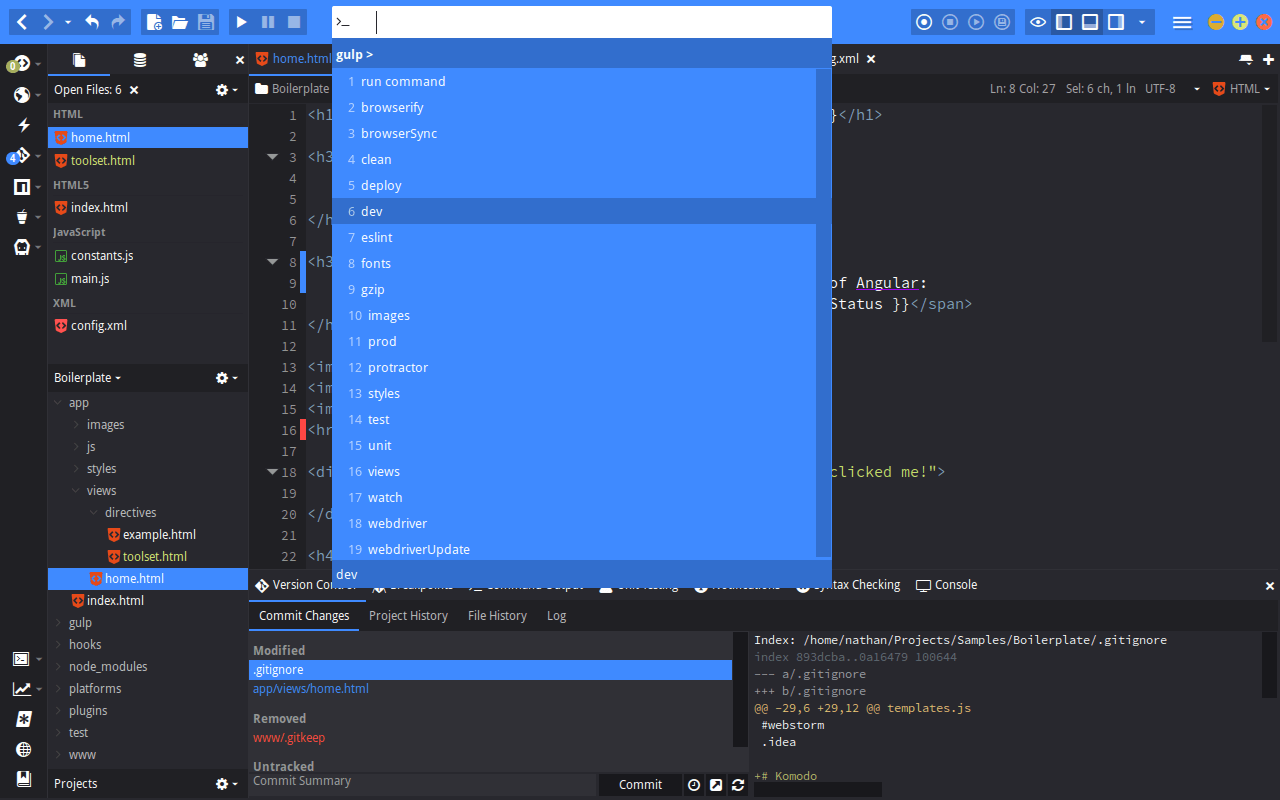
Task: Stop macro recording
Action: [x=950, y=21]
